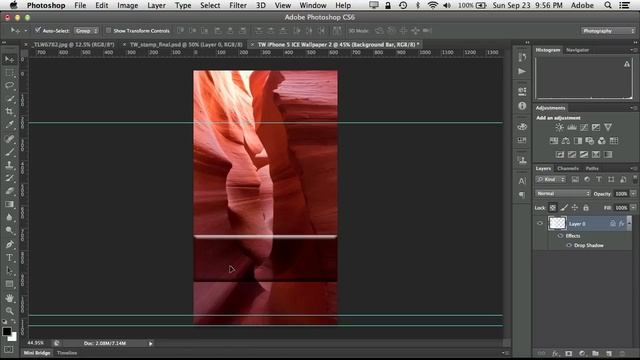
Task: Open the Character panel icon
Action: point(522,181)
